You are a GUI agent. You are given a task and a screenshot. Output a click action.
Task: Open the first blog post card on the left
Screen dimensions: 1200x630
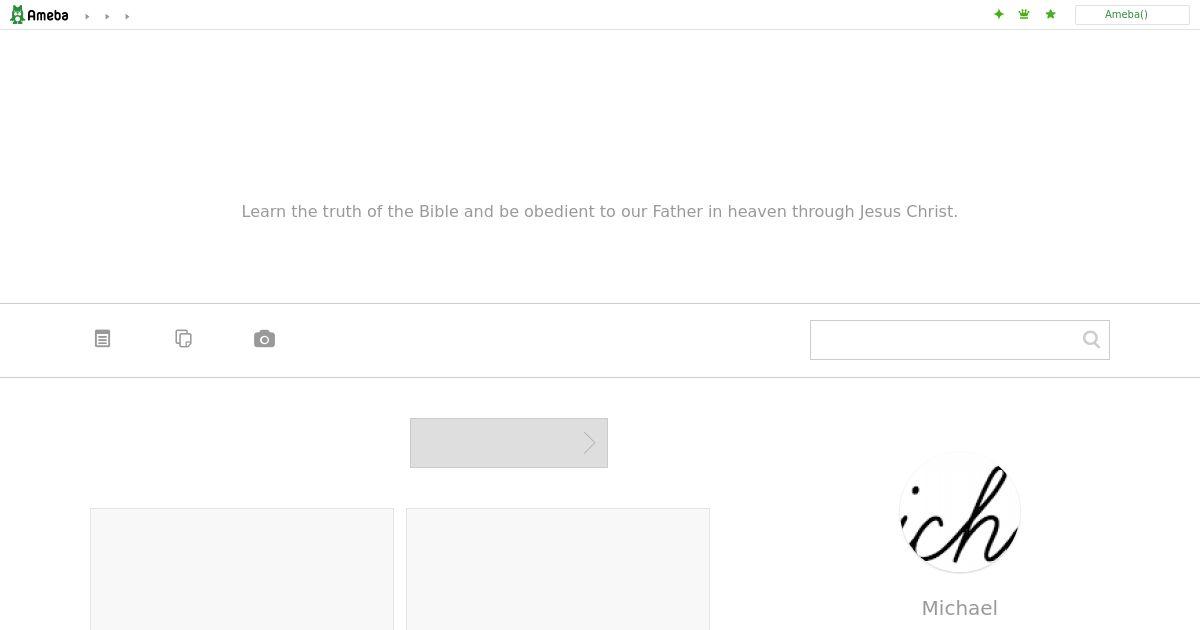pyautogui.click(x=242, y=569)
